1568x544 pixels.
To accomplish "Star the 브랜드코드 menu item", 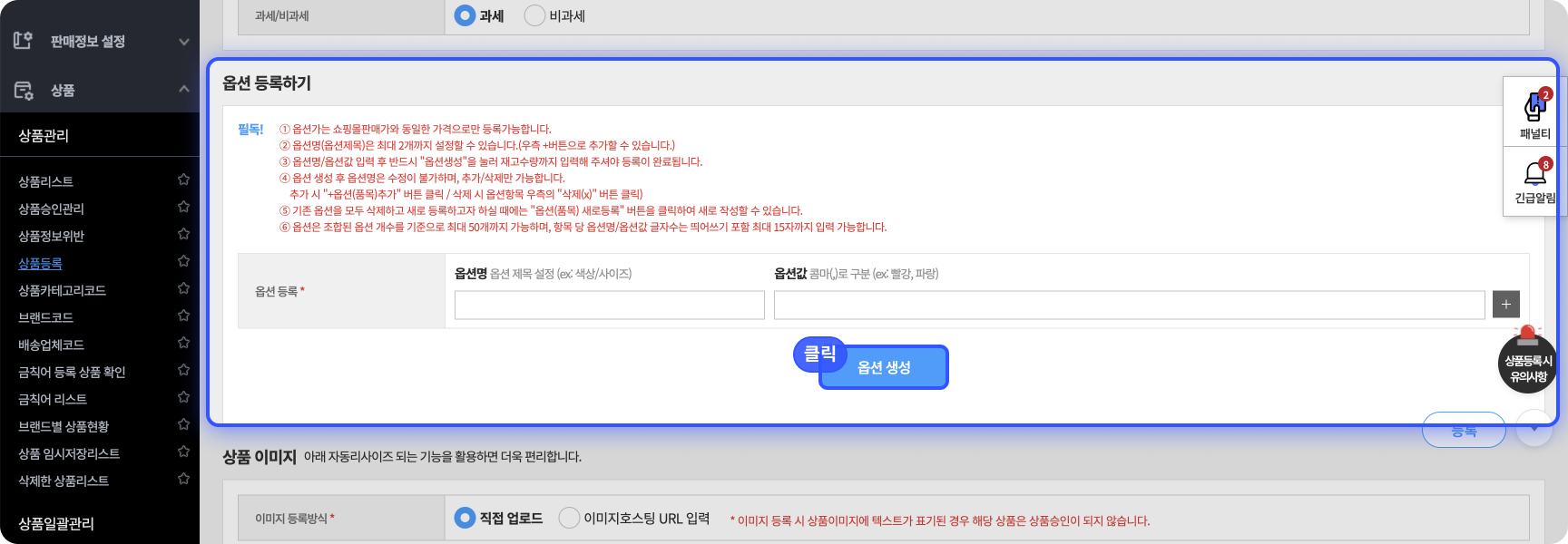I will 183,316.
